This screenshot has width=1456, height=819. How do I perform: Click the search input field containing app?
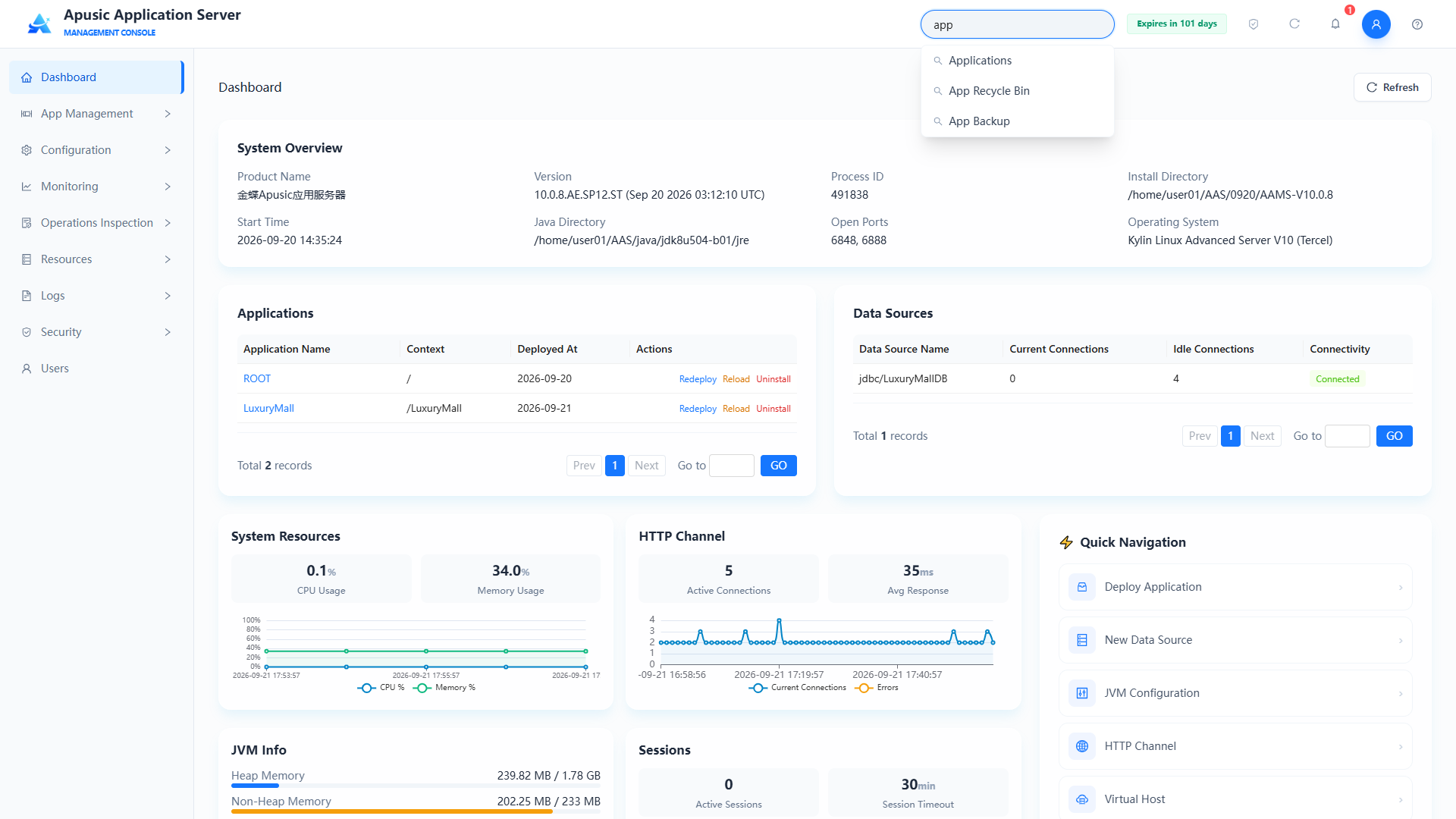click(1017, 24)
